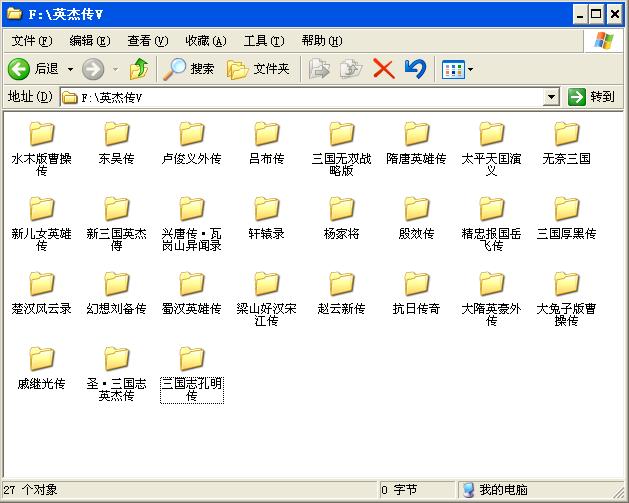The width and height of the screenshot is (629, 503).
Task: Click the address field showing F:\英杰传V
Action: click(x=300, y=97)
